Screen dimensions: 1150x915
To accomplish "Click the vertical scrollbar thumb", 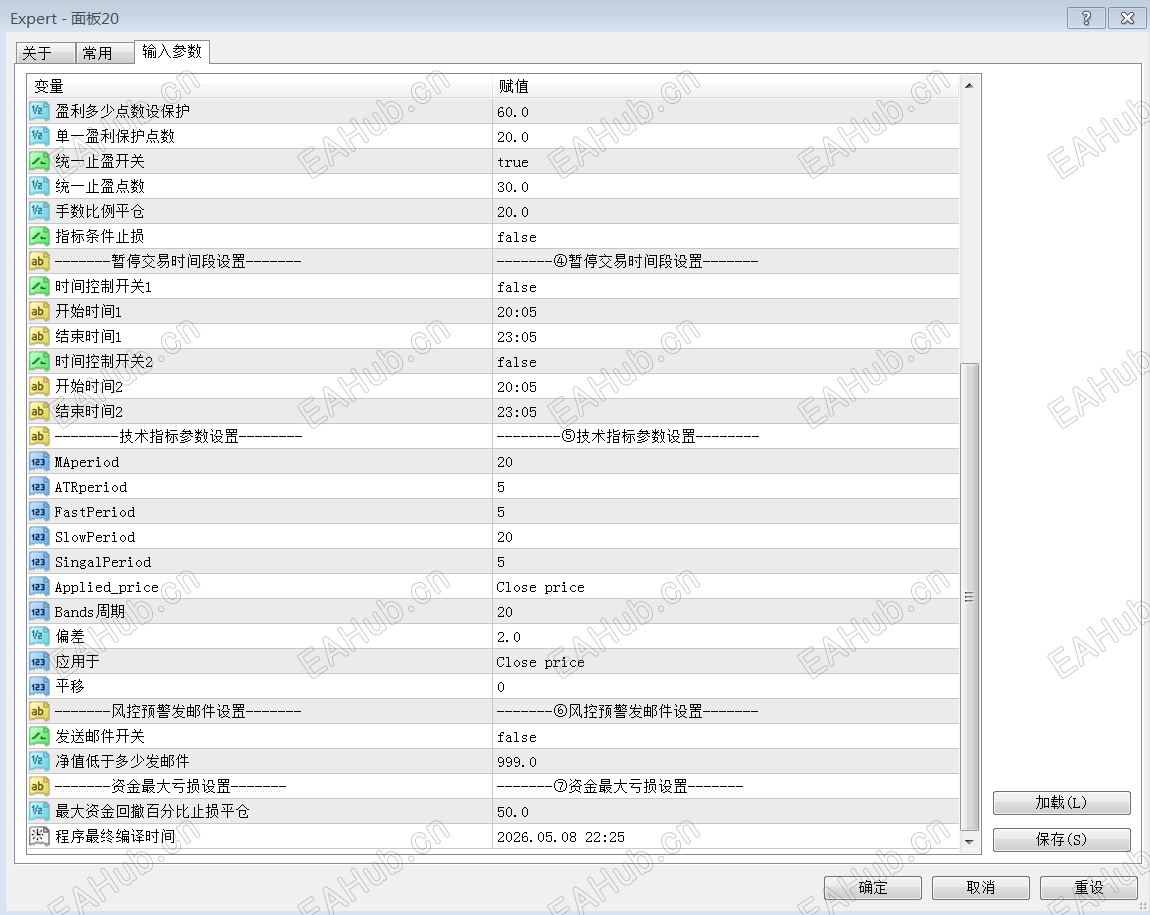I will (970, 597).
